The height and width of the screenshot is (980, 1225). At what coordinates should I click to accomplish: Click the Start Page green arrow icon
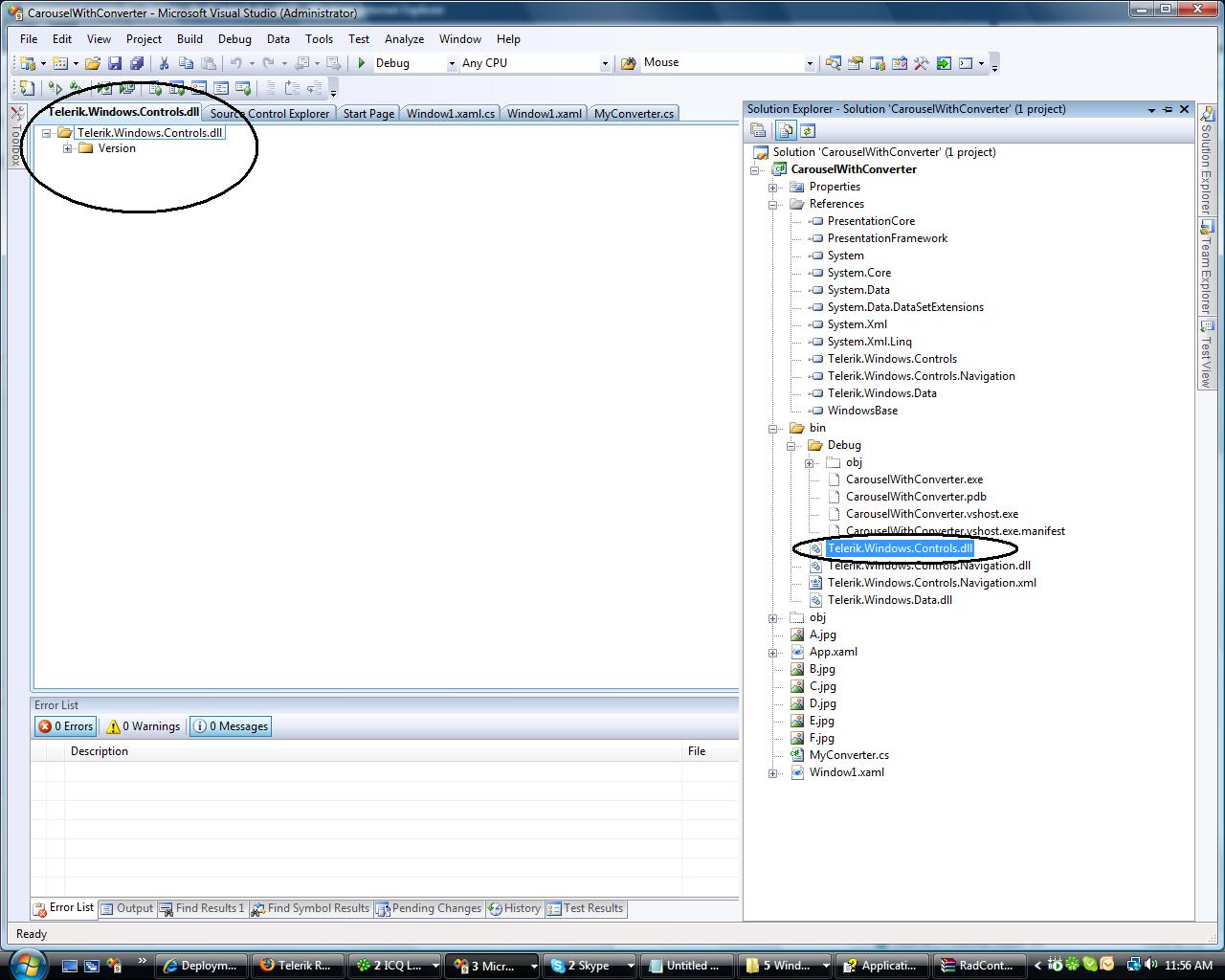coord(944,63)
